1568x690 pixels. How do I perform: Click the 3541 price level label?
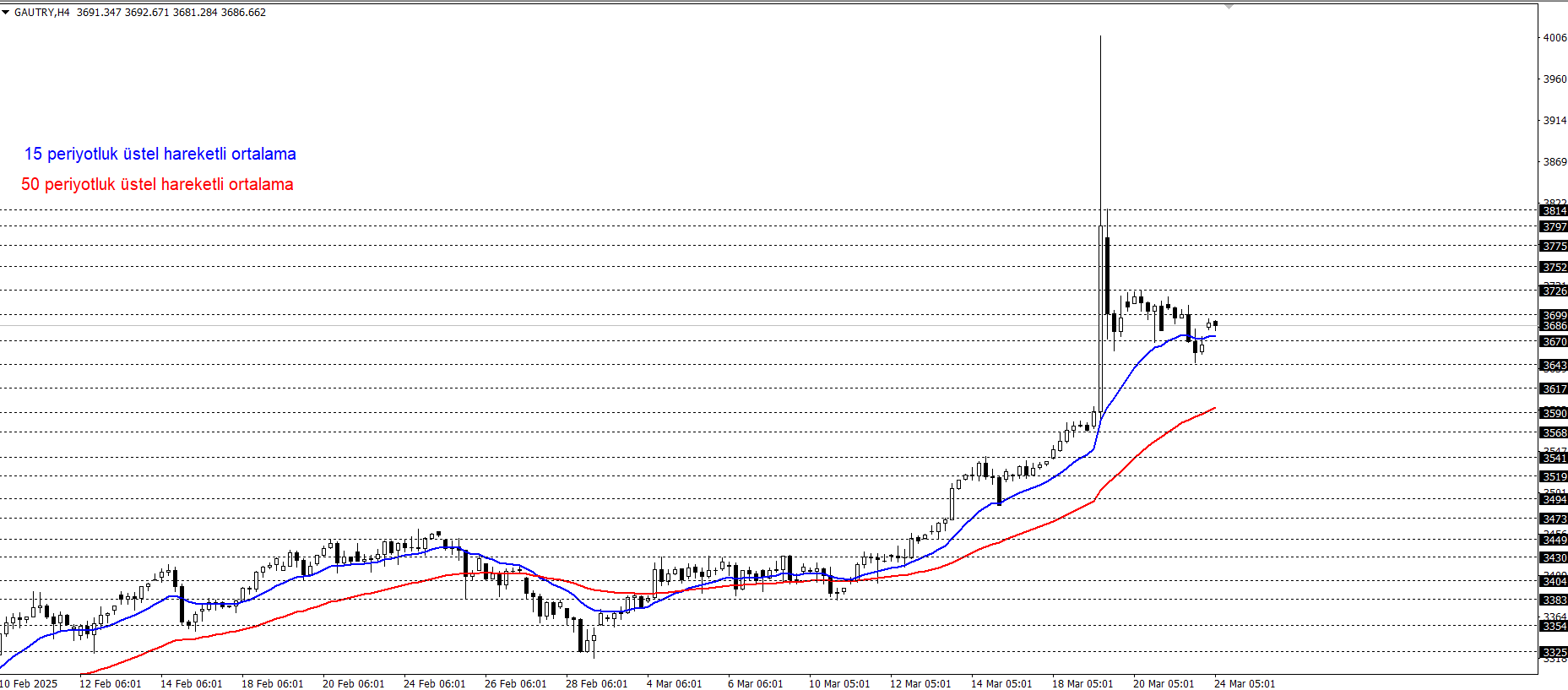click(x=1554, y=458)
